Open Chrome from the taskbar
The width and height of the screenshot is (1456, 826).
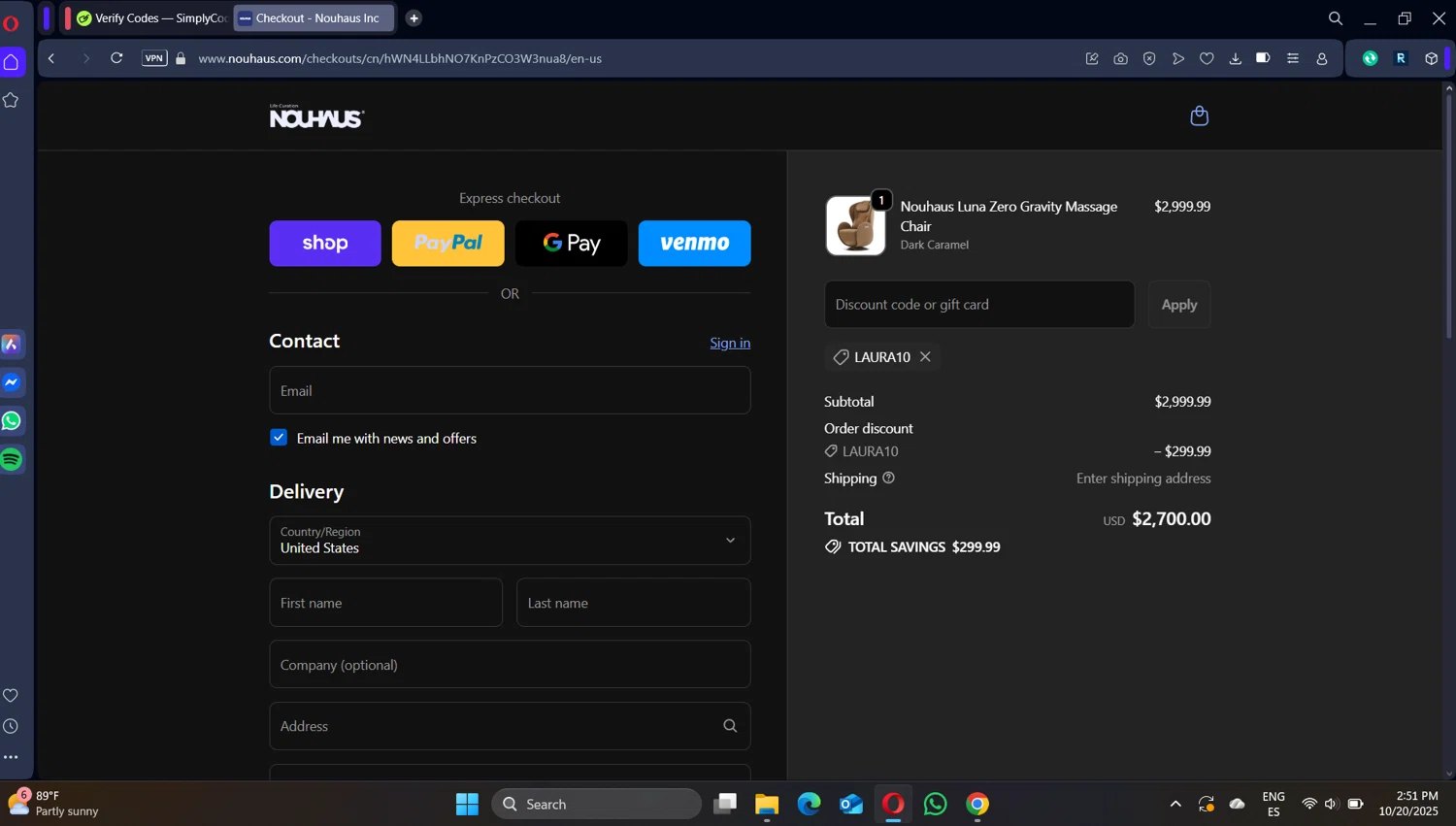(x=977, y=804)
